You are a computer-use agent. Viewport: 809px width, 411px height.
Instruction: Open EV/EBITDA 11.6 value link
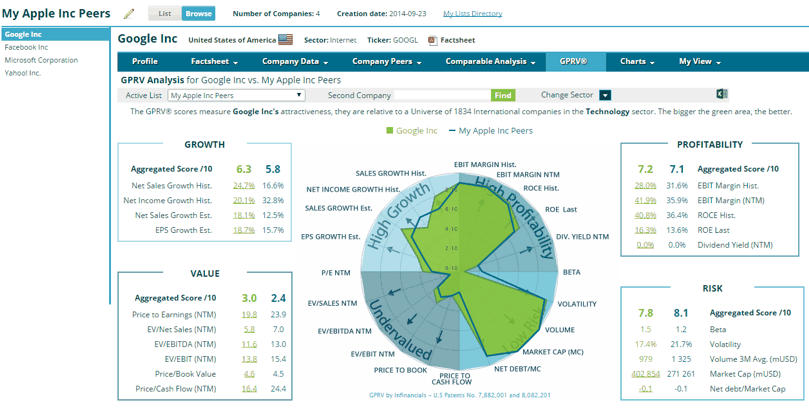coord(249,344)
